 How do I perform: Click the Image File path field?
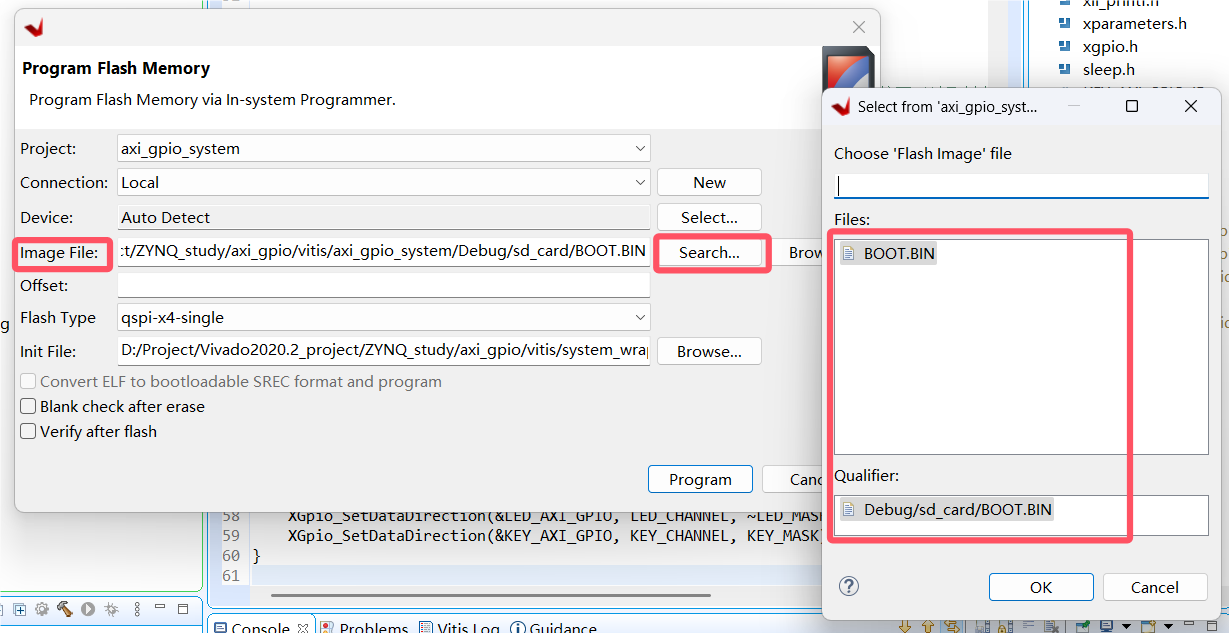coord(384,251)
